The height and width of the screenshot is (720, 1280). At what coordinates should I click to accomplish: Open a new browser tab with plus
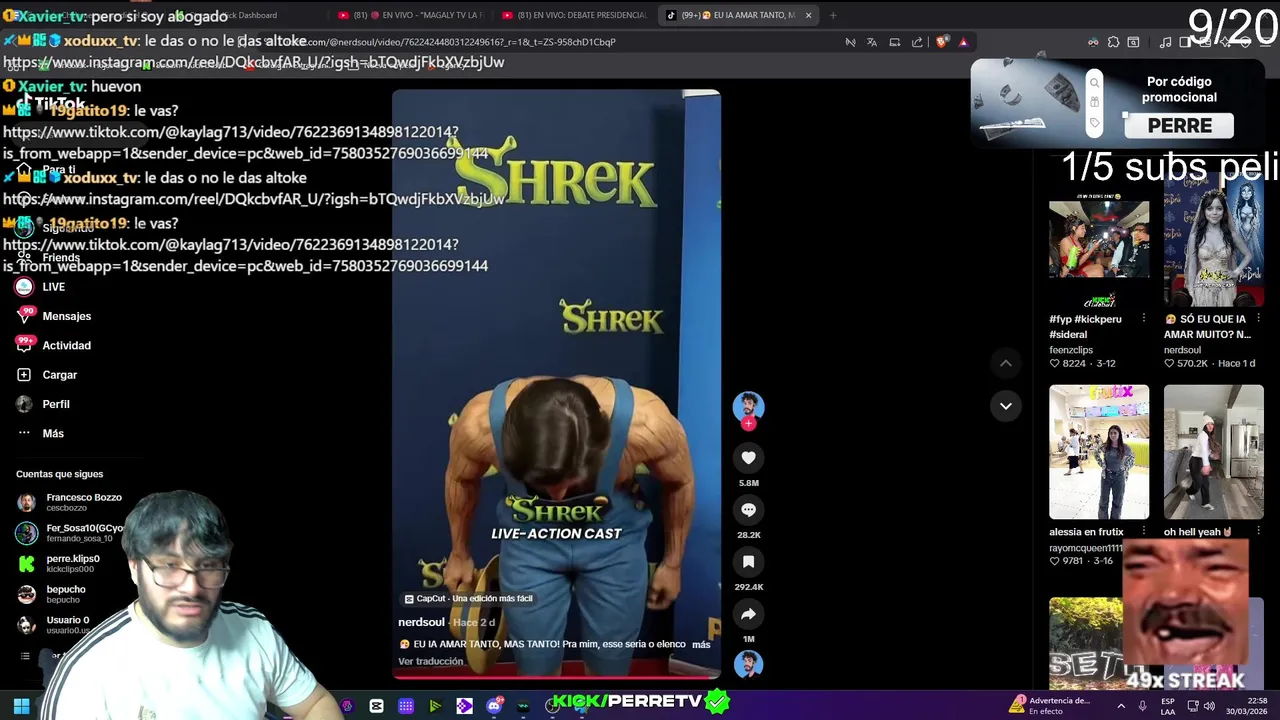[x=833, y=15]
